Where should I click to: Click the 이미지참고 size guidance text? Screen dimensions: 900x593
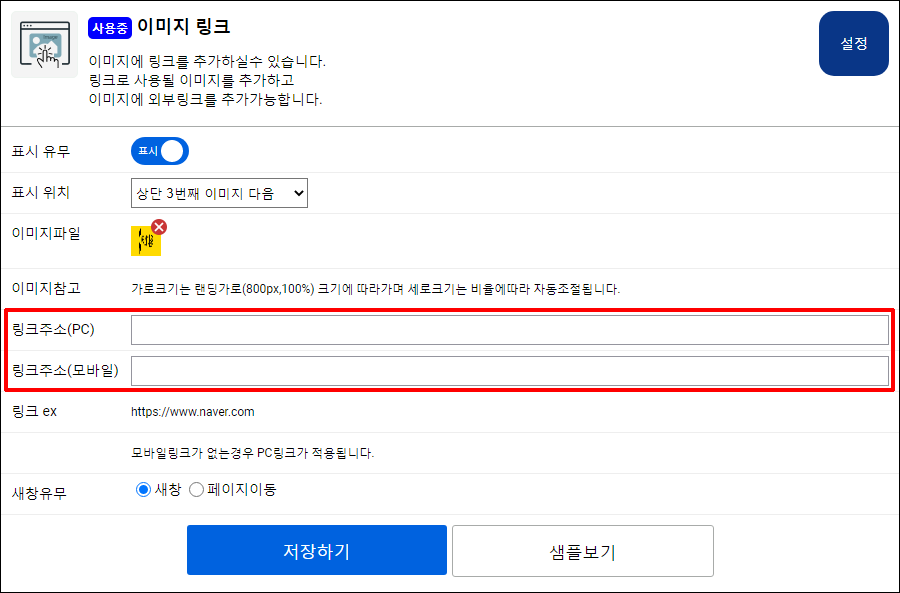tap(376, 289)
